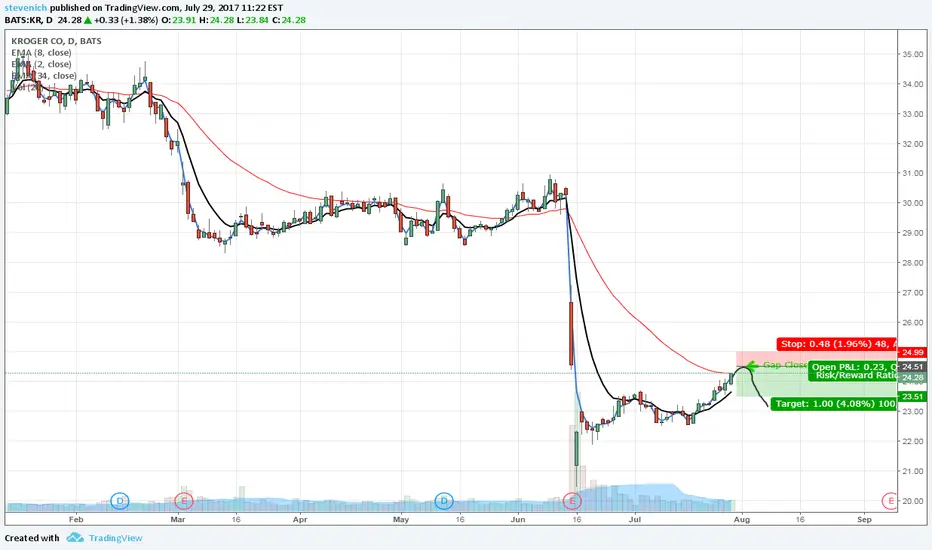Click the O:23.91 open value
The height and width of the screenshot is (550, 932).
point(178,20)
